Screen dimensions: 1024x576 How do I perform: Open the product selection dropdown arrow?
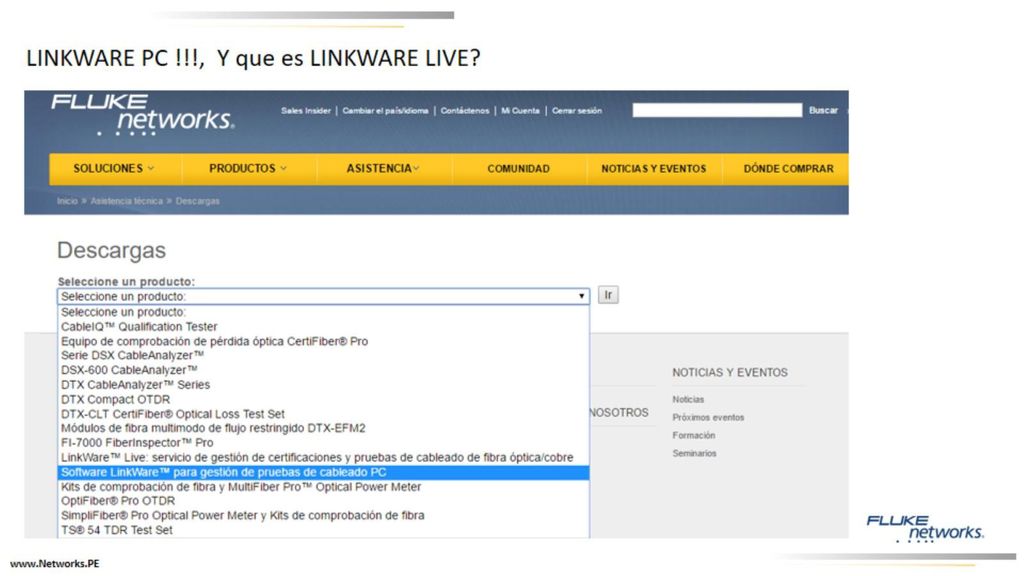tap(581, 296)
